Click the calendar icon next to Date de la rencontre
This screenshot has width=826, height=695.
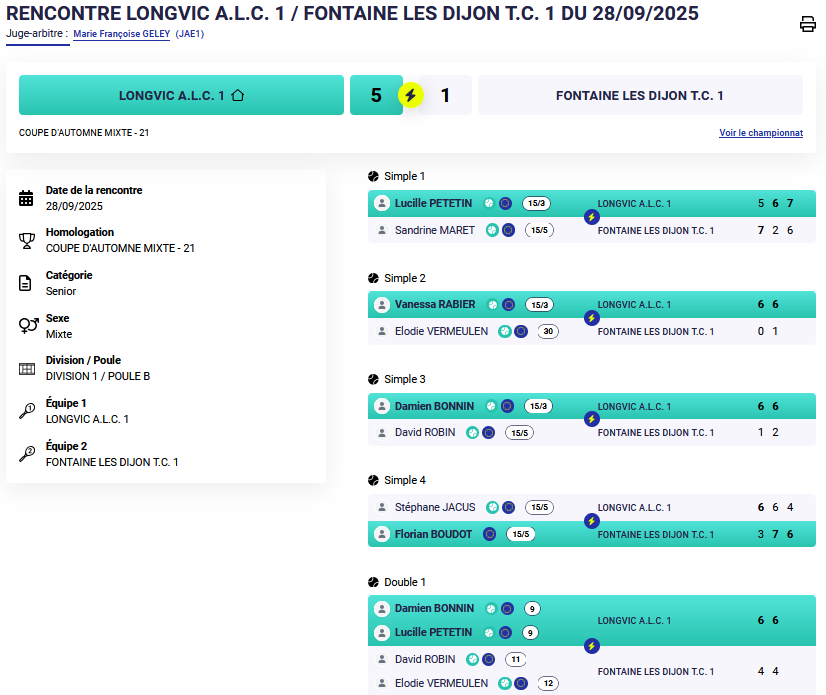[x=27, y=198]
